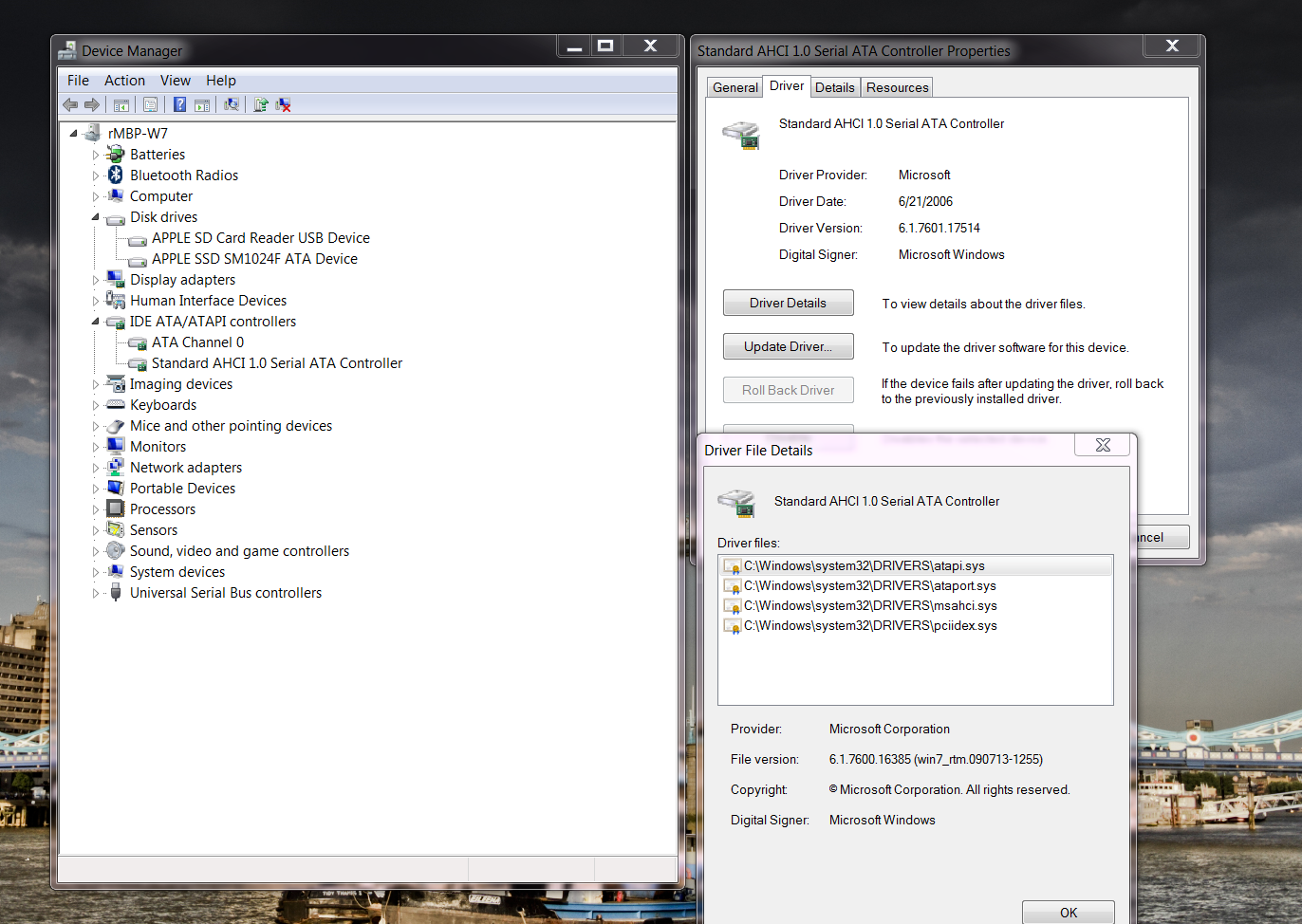Image resolution: width=1302 pixels, height=924 pixels.
Task: Open the Action menu
Action: [124, 81]
